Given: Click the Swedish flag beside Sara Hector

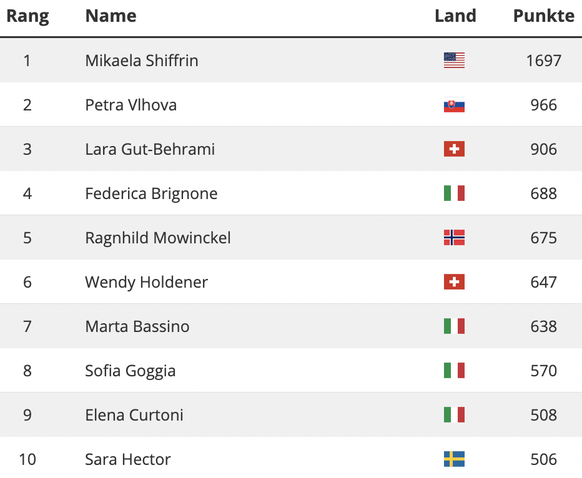Looking at the screenshot, I should [454, 459].
